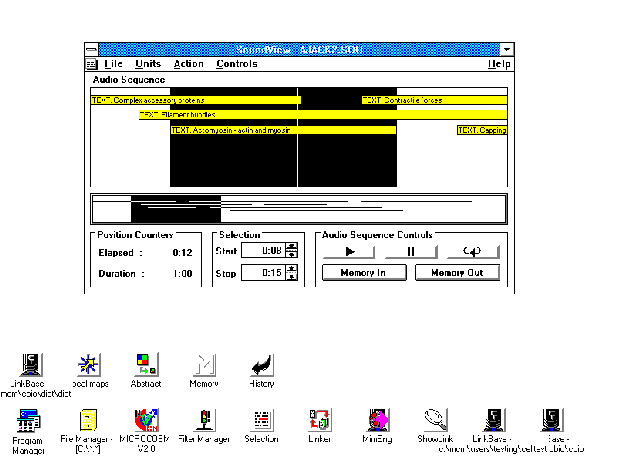Click the Stop time spinner arrows
Screen dimensions: 618x463
tap(291, 273)
